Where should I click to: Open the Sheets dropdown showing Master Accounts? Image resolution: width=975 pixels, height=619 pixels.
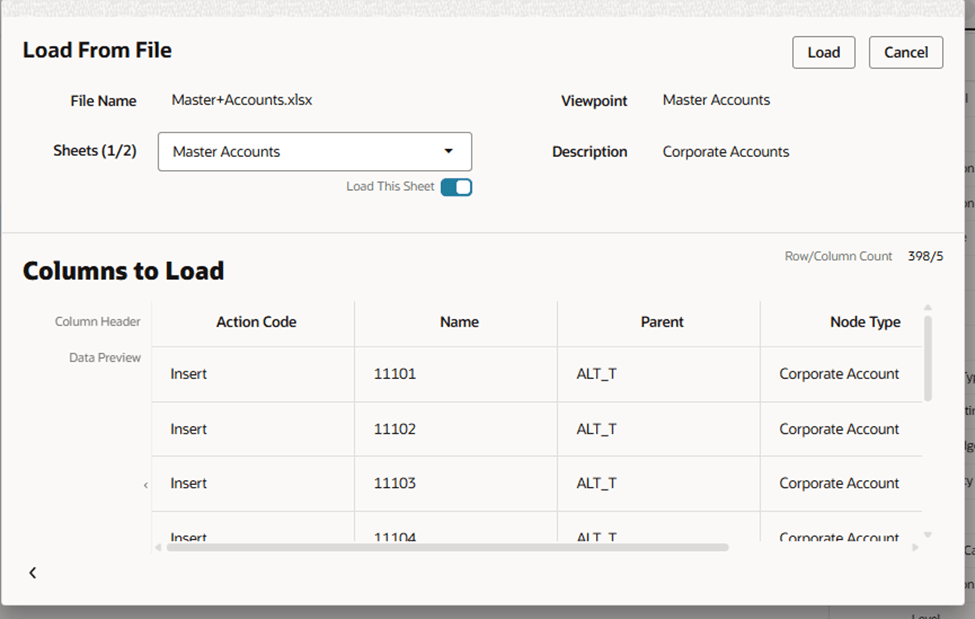click(314, 152)
